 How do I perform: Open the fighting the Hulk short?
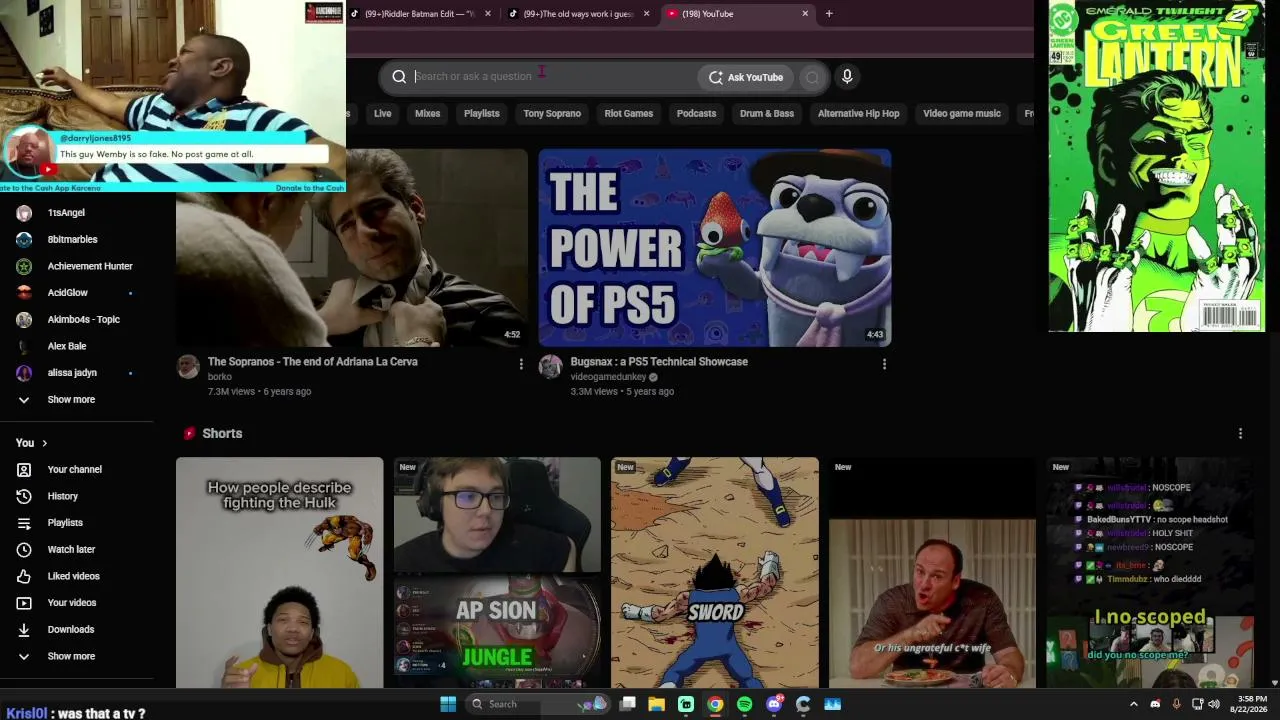(x=280, y=573)
